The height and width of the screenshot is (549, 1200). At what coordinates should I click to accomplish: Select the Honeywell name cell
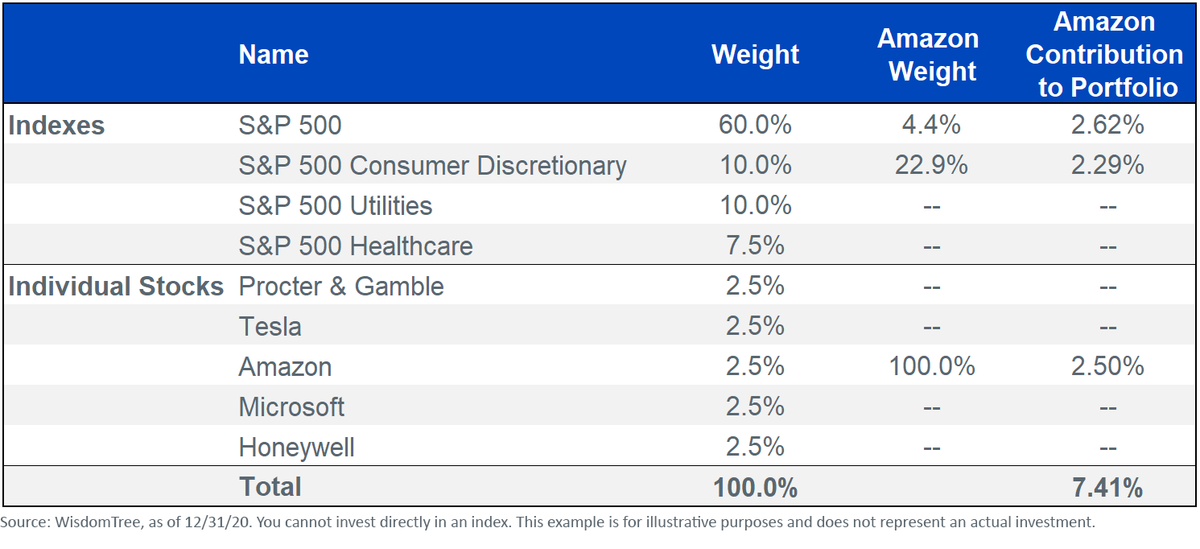pyautogui.click(x=296, y=446)
